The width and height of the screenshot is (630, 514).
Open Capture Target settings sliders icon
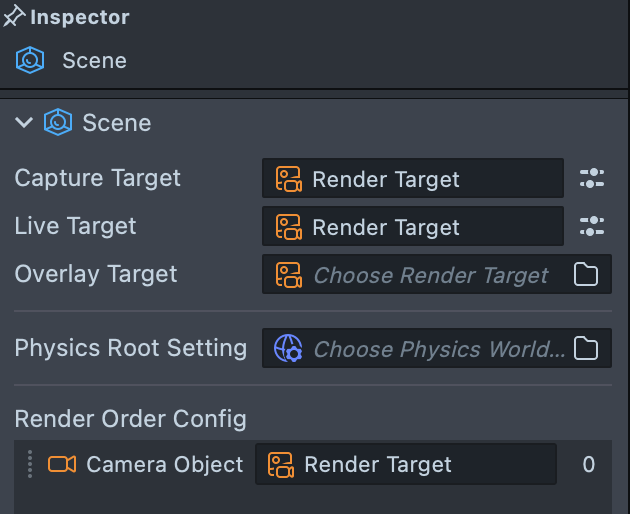point(592,179)
